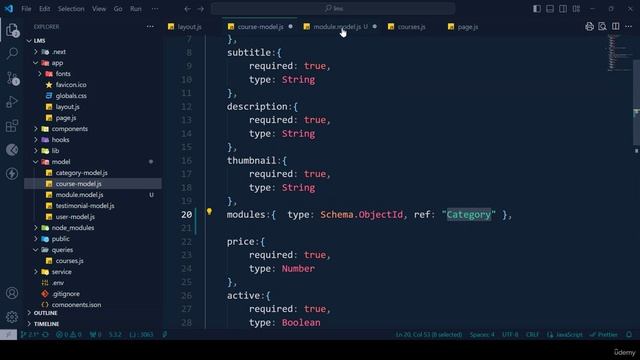Image resolution: width=640 pixels, height=360 pixels.
Task: Expand the .next folder
Action: point(36,52)
